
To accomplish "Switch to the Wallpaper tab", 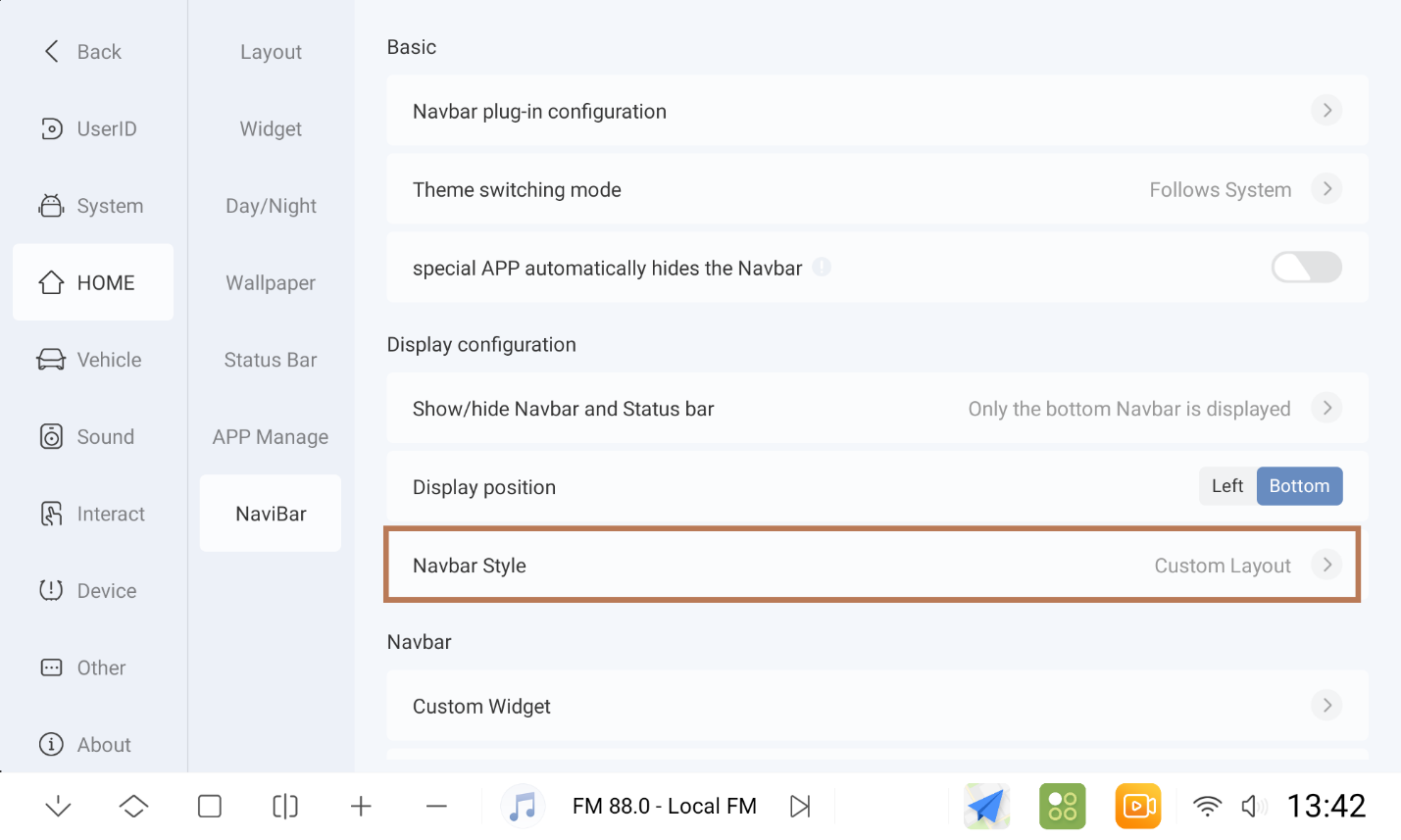I will pos(271,282).
